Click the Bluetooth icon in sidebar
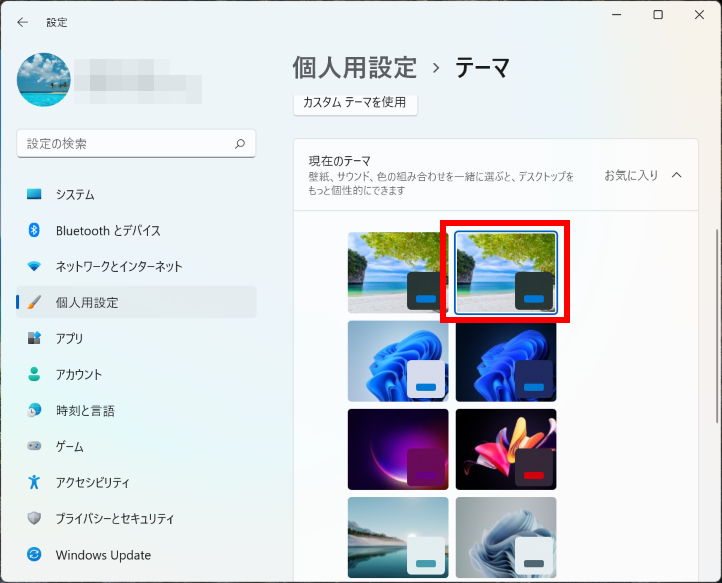This screenshot has height=583, width=722. pos(34,230)
